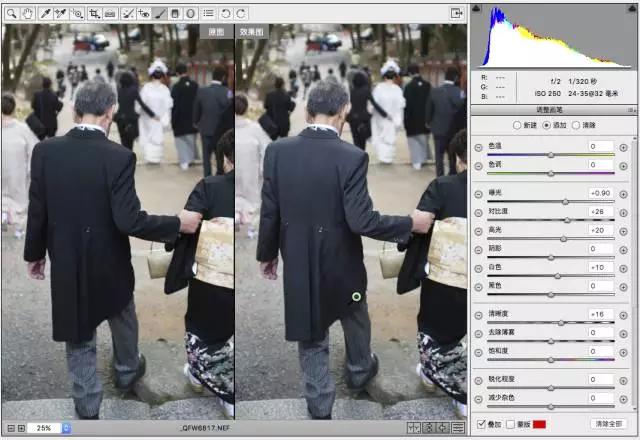Decrease 曝光 exposure with minus icon
The image size is (640, 440).
click(x=478, y=195)
